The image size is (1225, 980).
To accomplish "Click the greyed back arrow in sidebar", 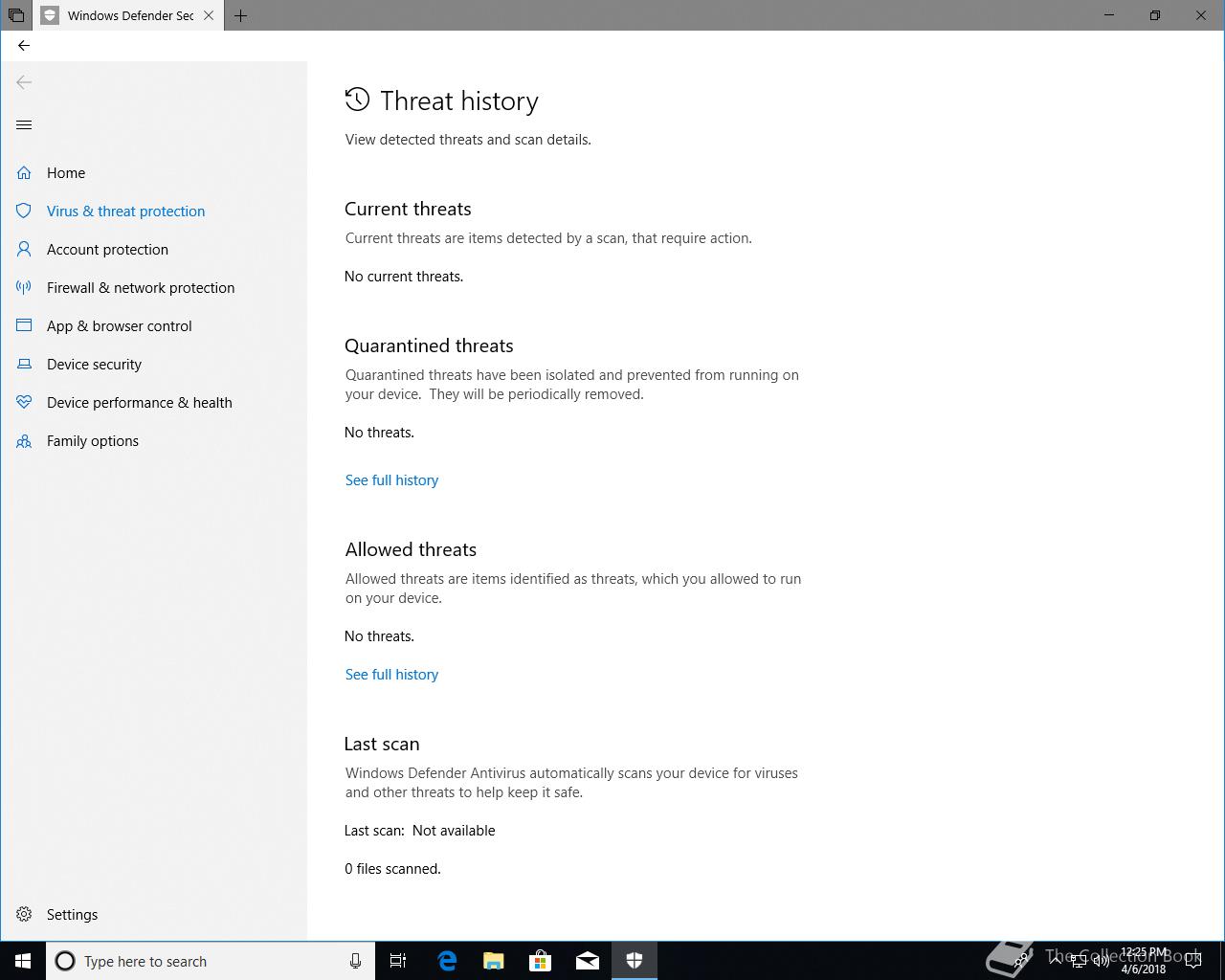I will 24,82.
